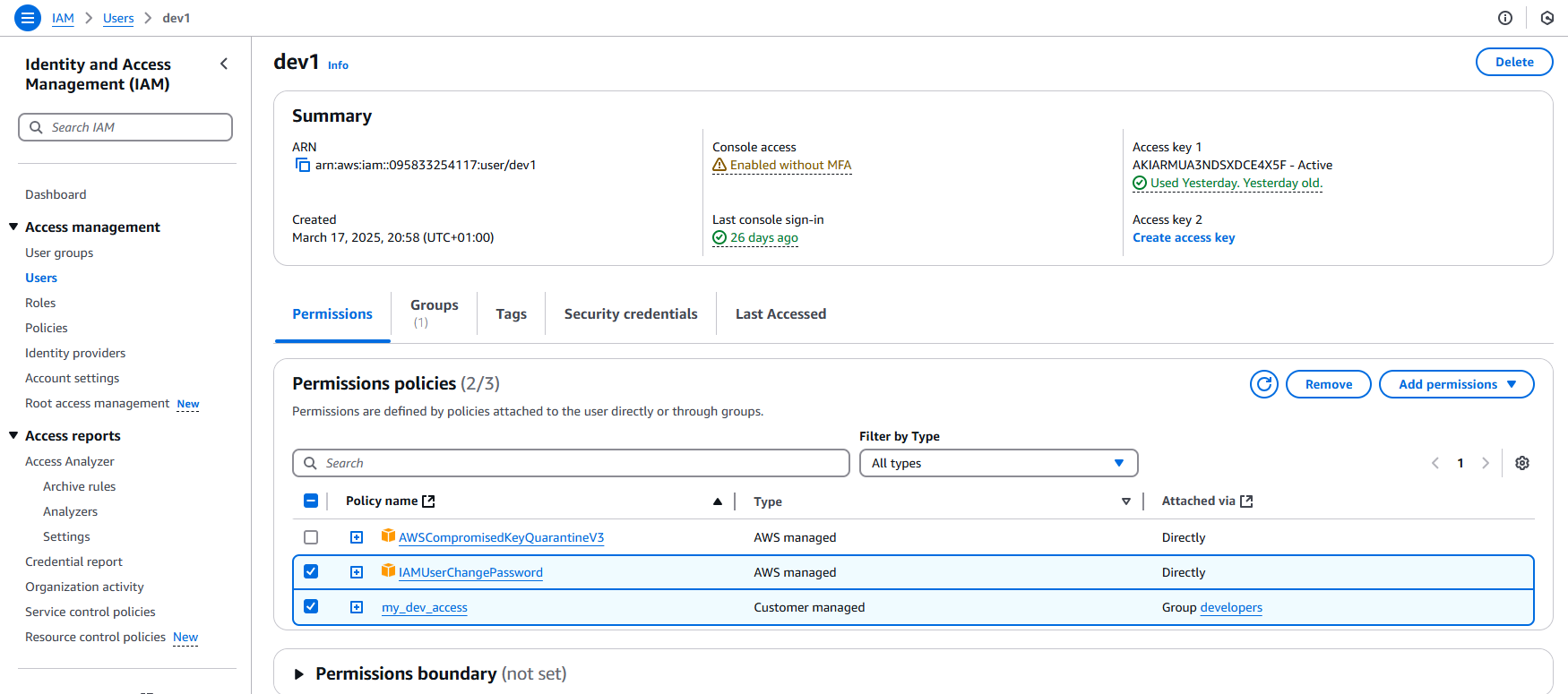Viewport: 1568px width, 694px height.
Task: Toggle the select-all policies checkbox
Action: tap(311, 501)
